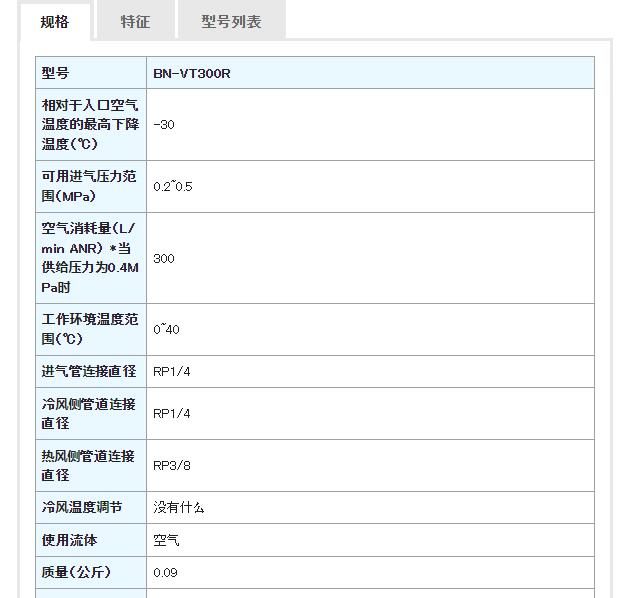Click the mass value 0.09
Image resolution: width=639 pixels, height=598 pixels.
coord(165,572)
